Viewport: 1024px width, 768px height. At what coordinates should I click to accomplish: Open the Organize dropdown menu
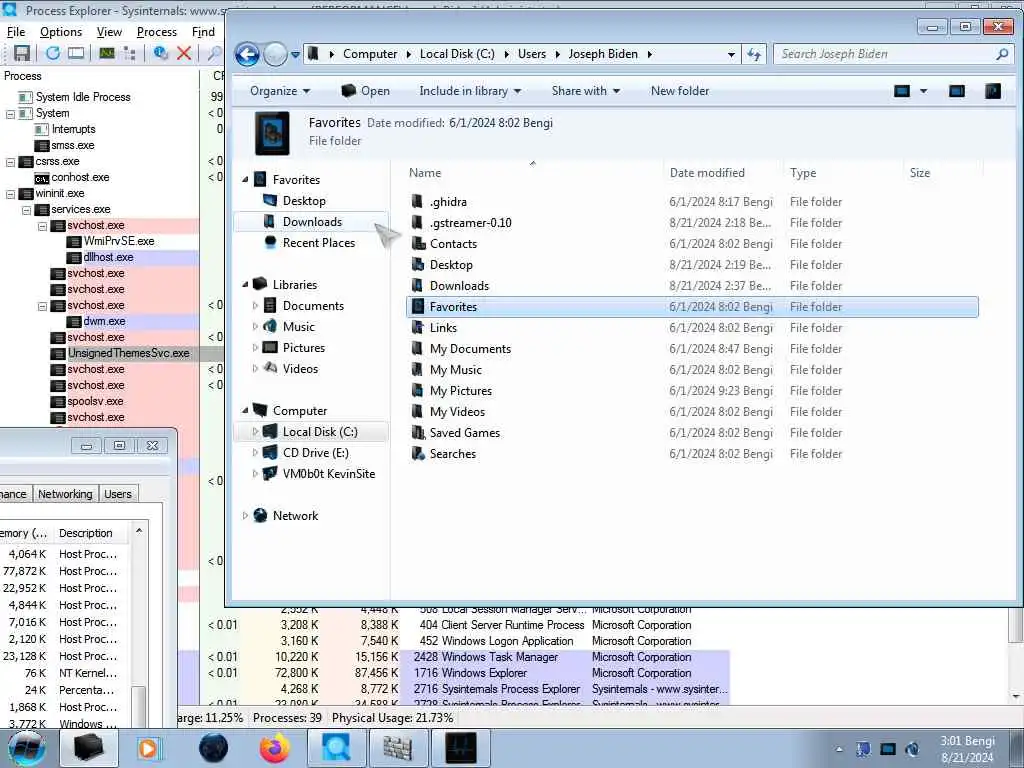point(280,91)
